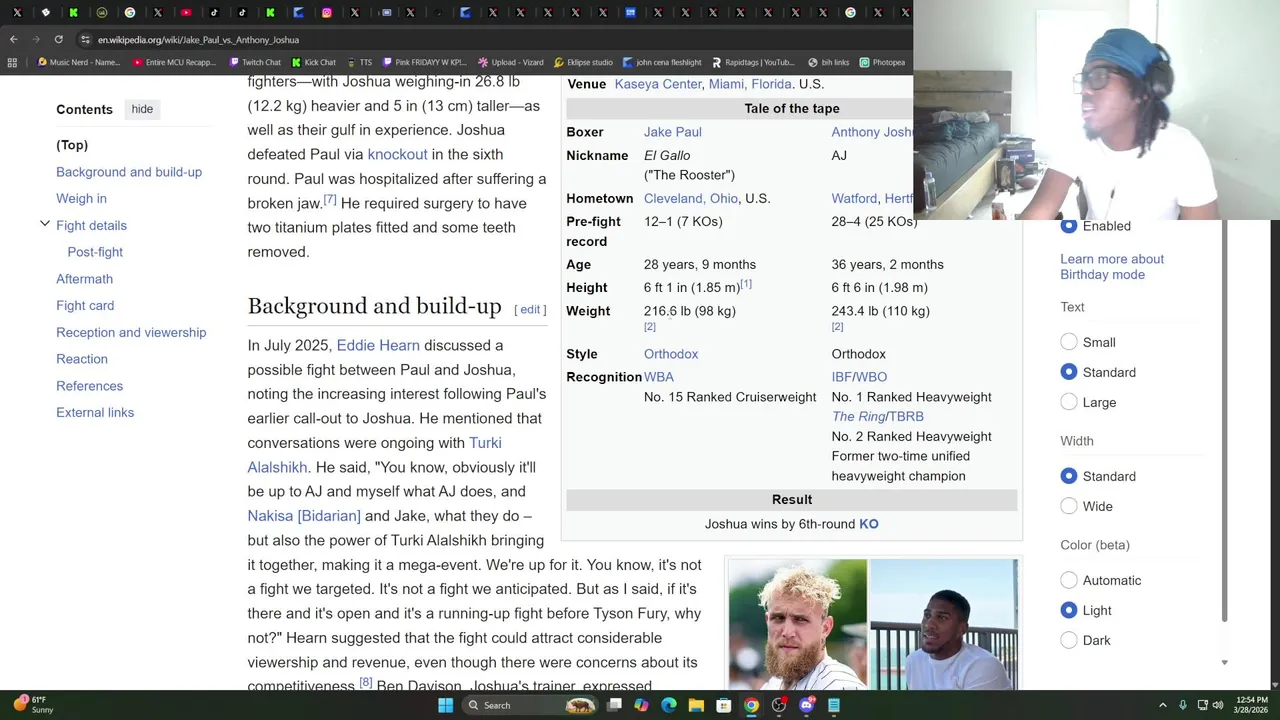Screen dimensions: 1280x720
Task: Click the microphone icon in system tray
Action: pos(1182,705)
